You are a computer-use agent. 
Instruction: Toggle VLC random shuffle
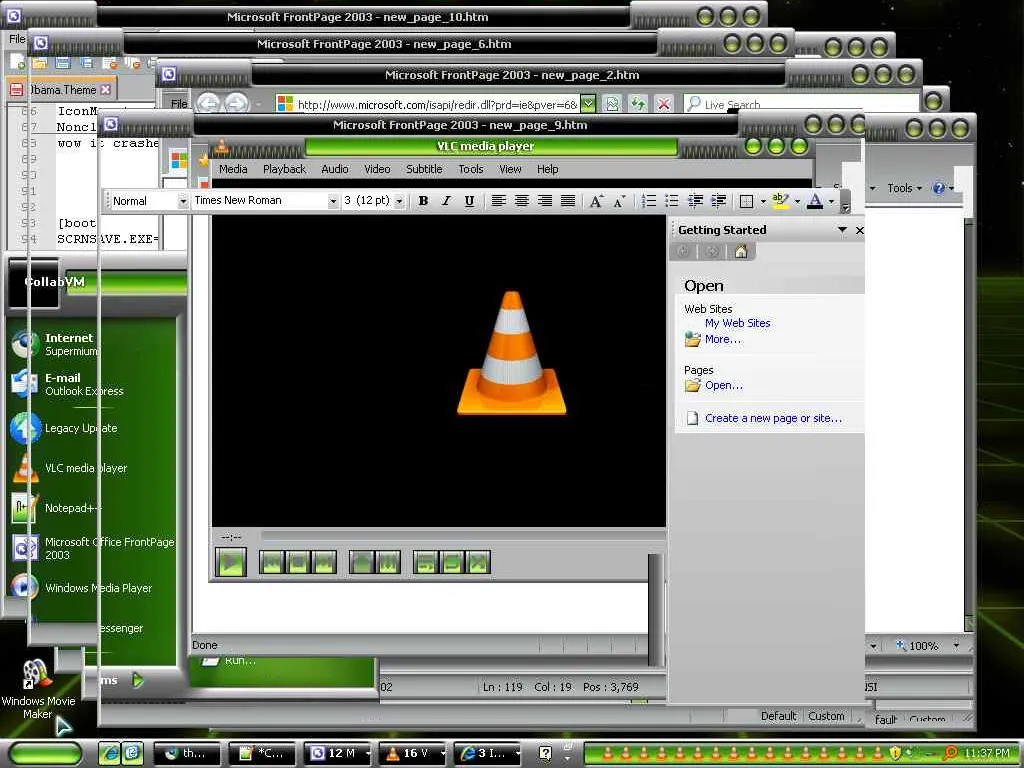pos(478,562)
